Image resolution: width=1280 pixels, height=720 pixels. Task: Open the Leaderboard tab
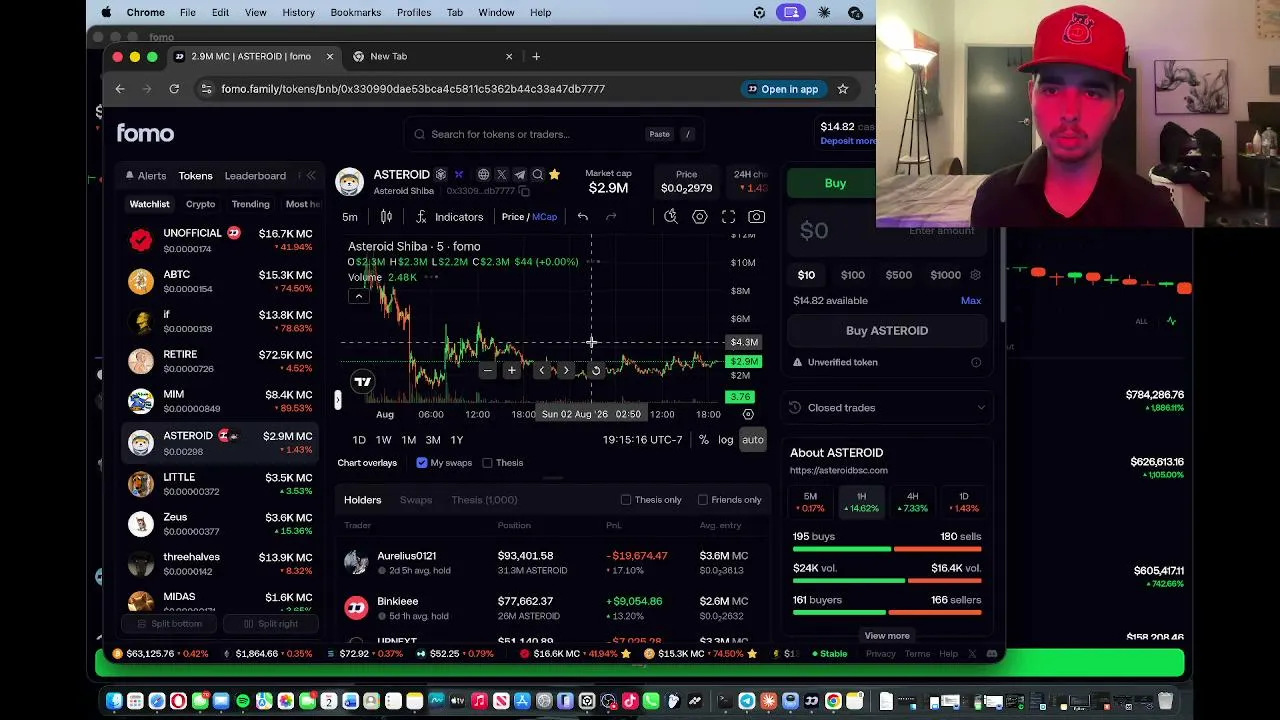[255, 176]
